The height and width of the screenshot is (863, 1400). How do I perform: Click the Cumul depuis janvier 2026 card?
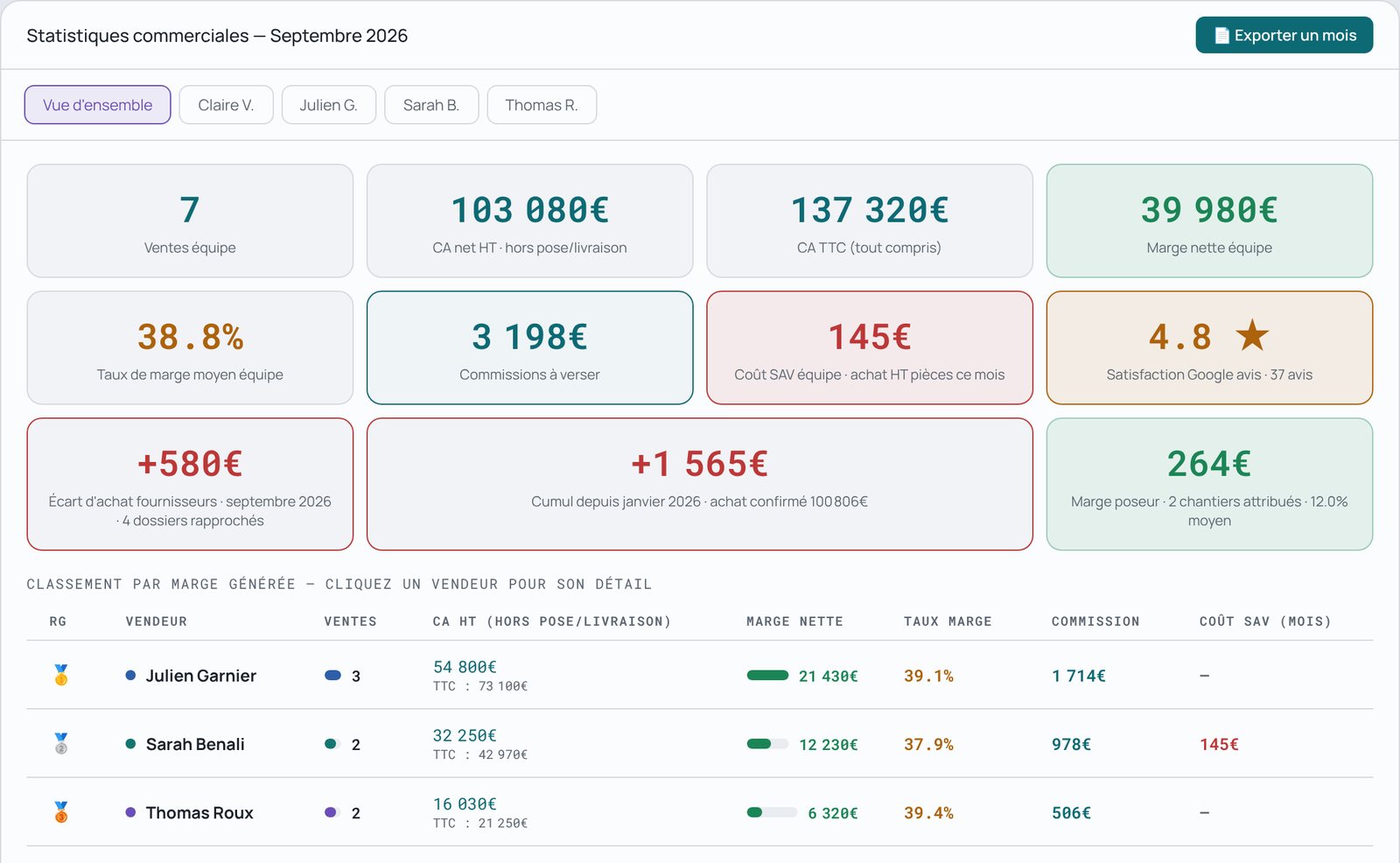point(699,484)
